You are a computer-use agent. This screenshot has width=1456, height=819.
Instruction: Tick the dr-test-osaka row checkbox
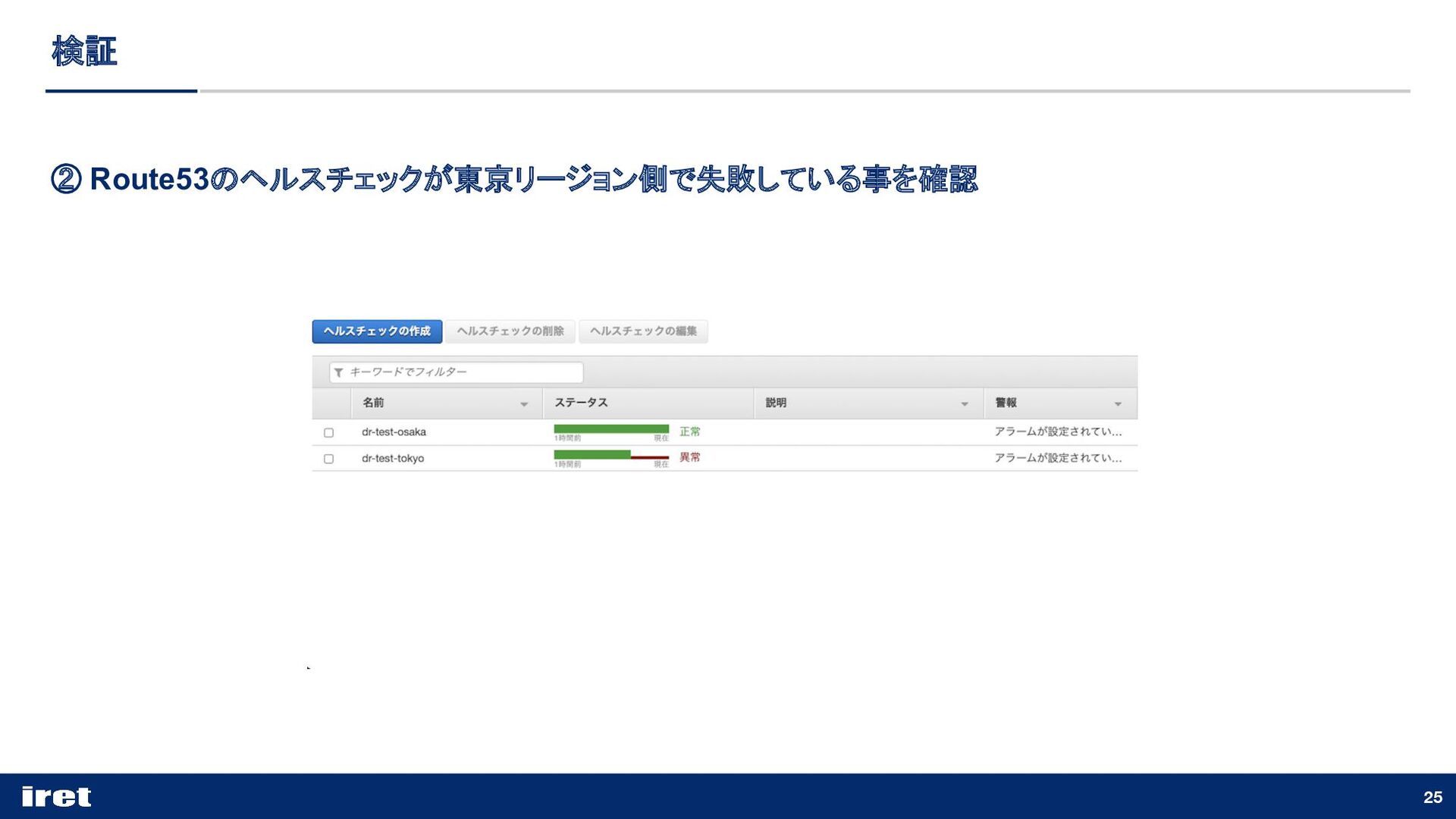328,432
